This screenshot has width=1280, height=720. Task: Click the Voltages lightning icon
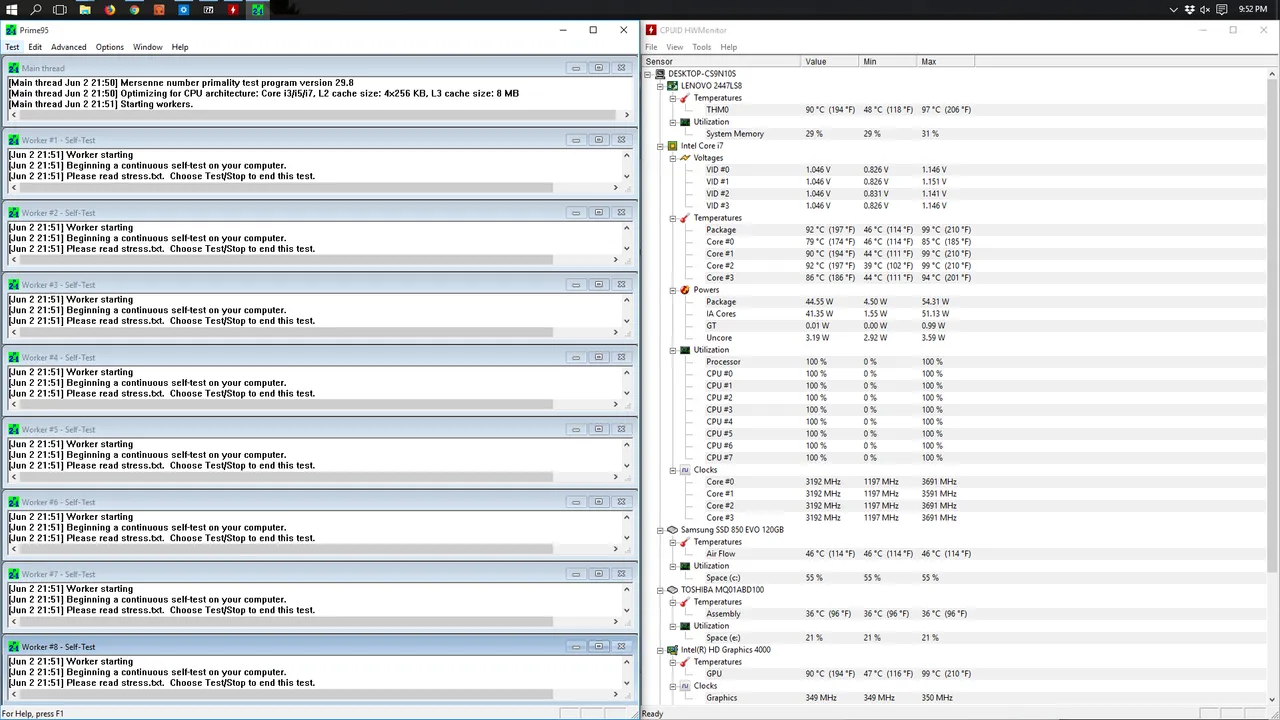pos(685,158)
